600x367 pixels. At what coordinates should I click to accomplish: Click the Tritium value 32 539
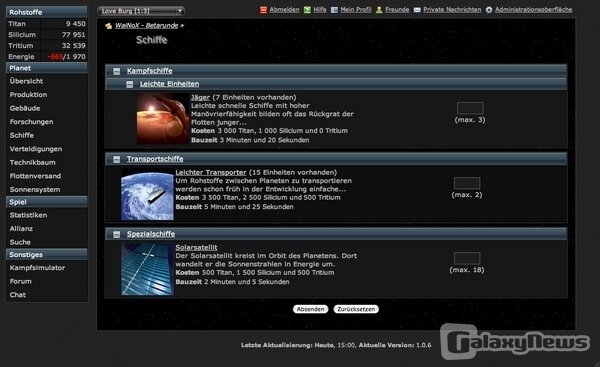click(x=73, y=46)
